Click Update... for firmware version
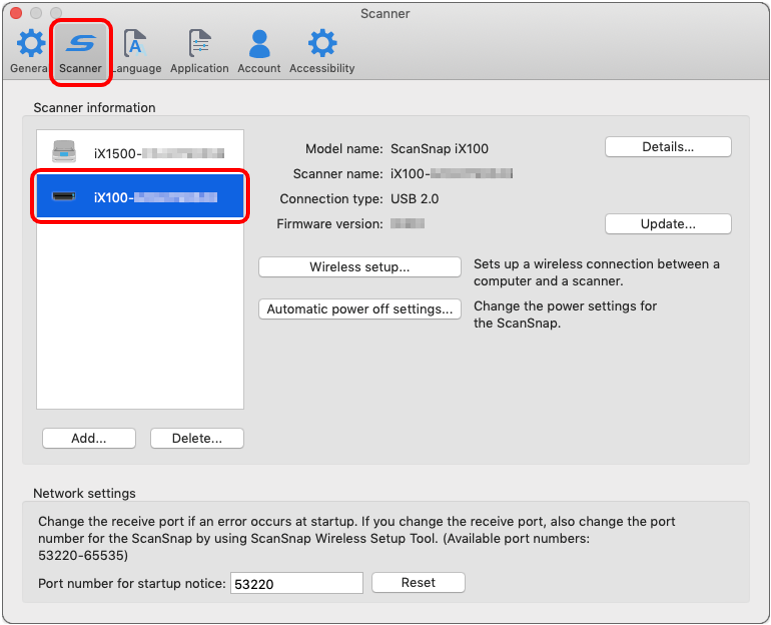The height and width of the screenshot is (625, 771). click(x=668, y=224)
